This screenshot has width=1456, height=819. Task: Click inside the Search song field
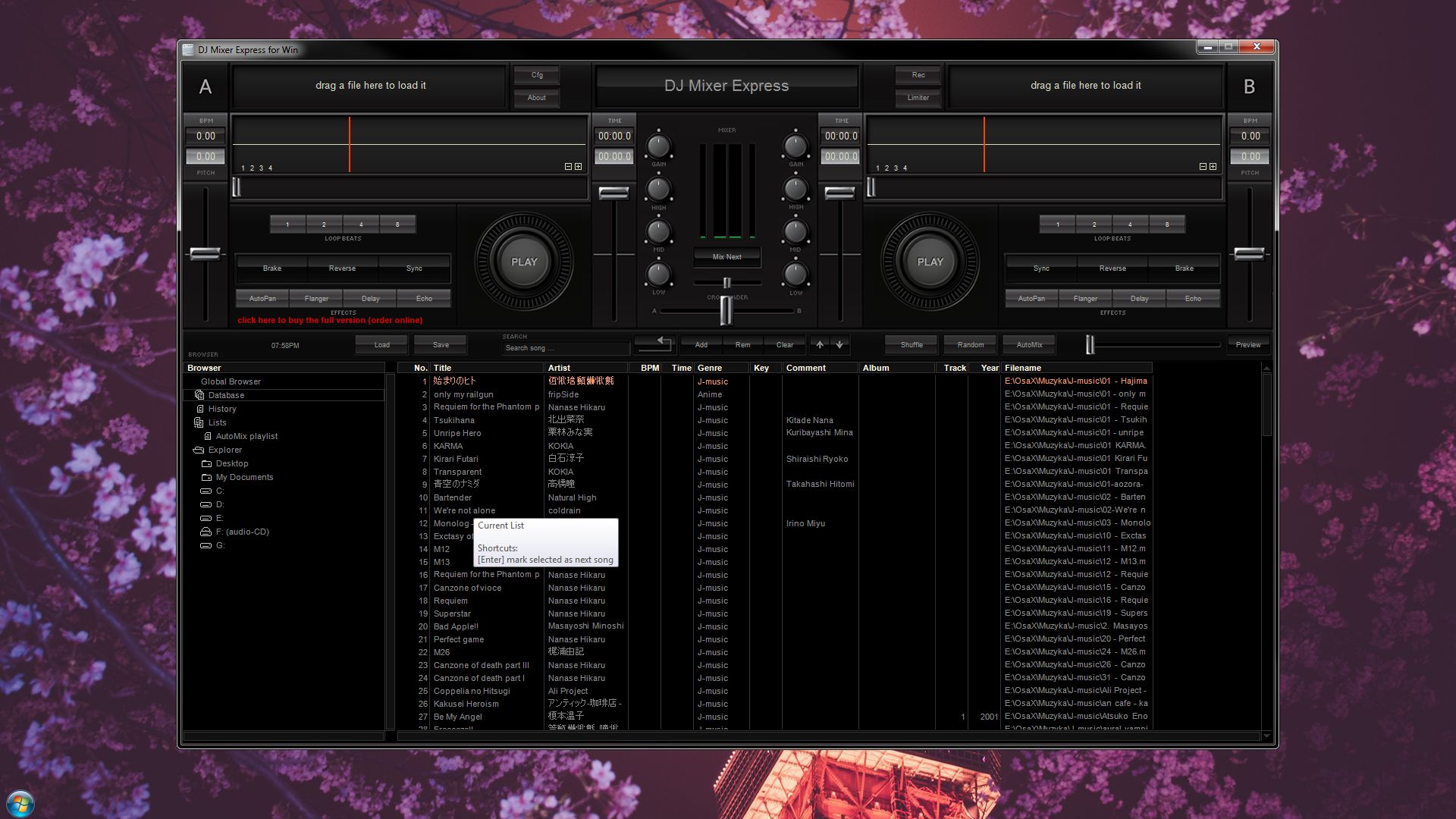(x=565, y=347)
